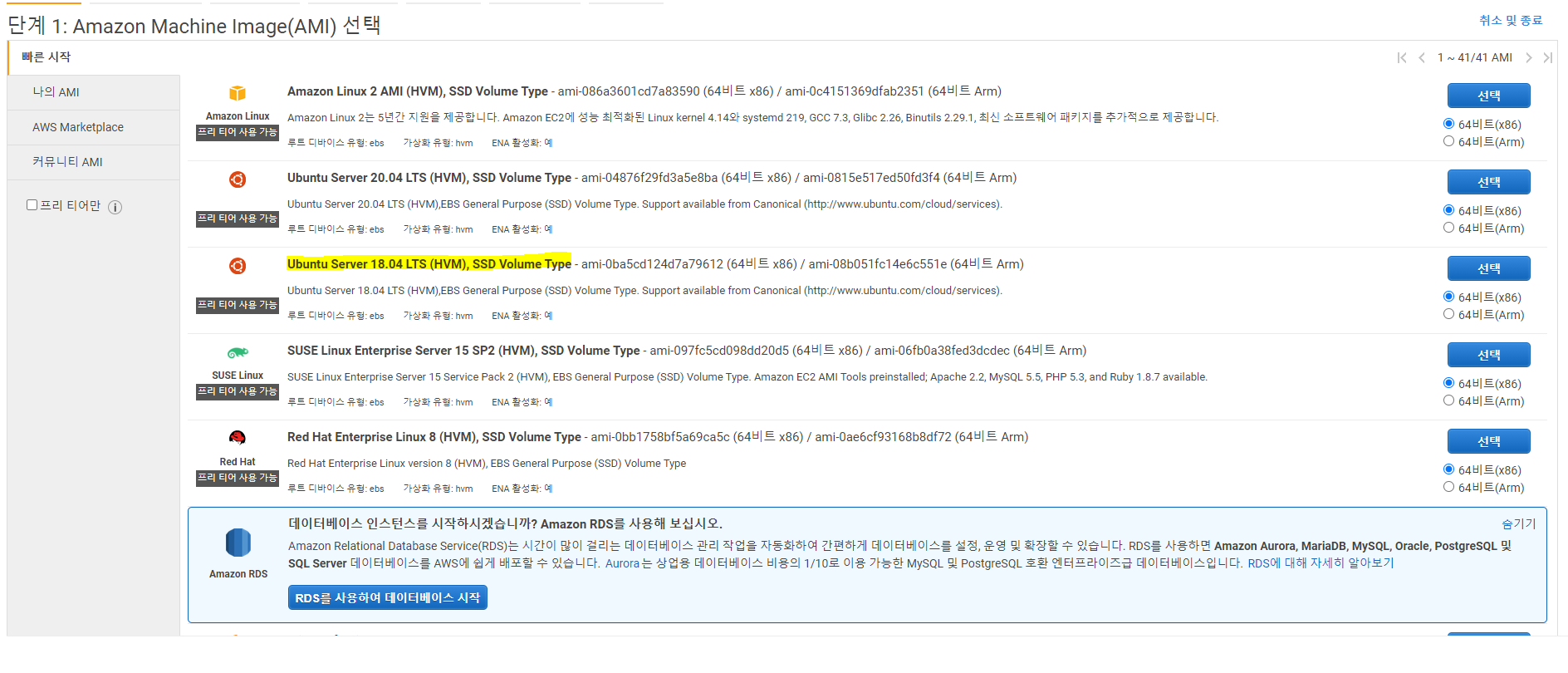Click the Amazon Linux AMI logo icon
Image resolution: width=1568 pixels, height=673 pixels.
click(x=238, y=93)
